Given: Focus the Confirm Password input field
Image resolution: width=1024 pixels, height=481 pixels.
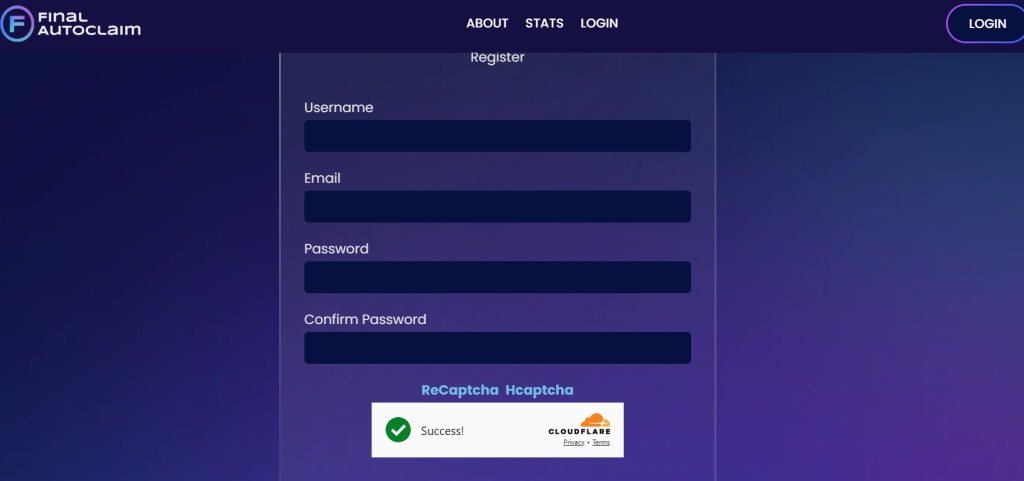Looking at the screenshot, I should 497,348.
